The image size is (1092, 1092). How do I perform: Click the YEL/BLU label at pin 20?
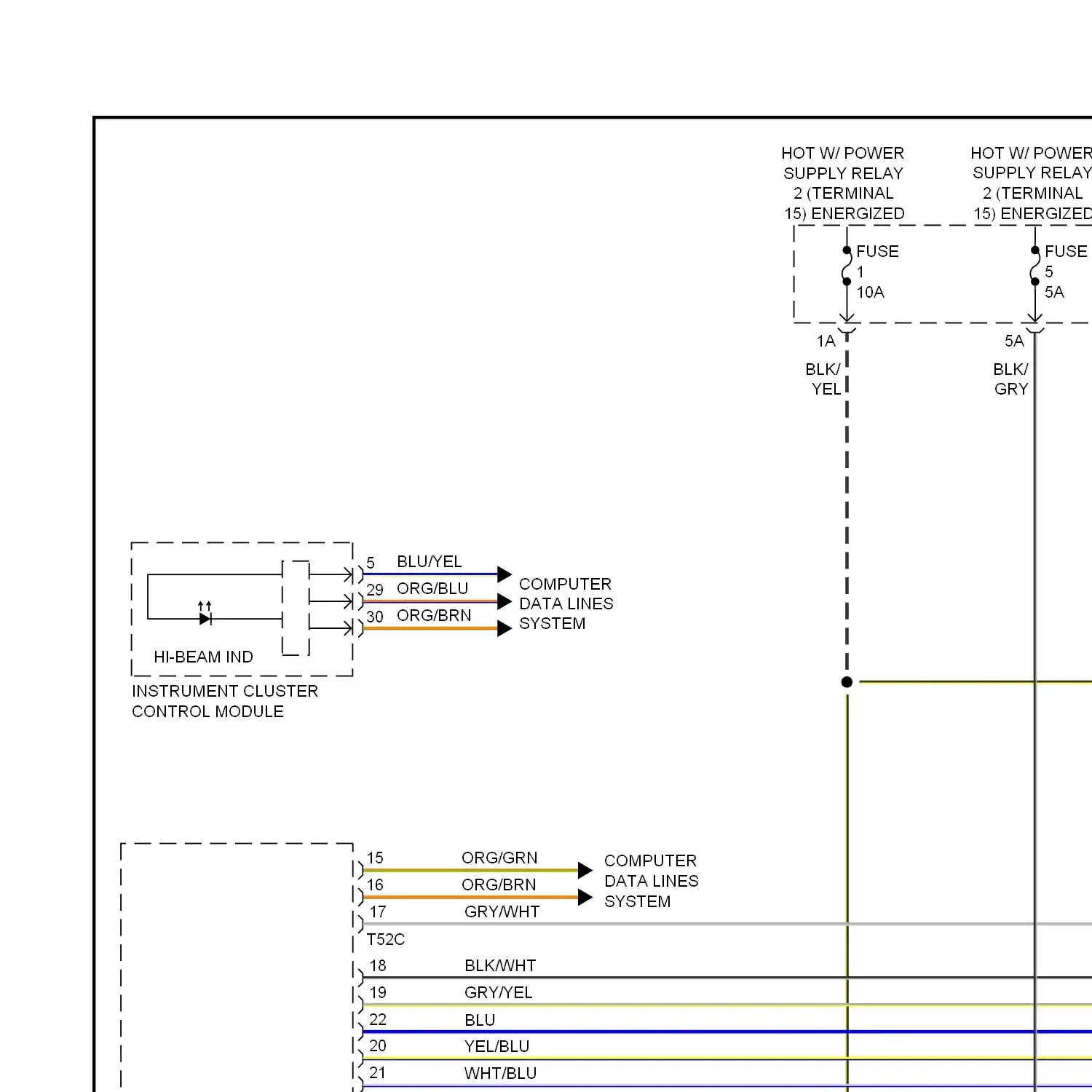(496, 1046)
